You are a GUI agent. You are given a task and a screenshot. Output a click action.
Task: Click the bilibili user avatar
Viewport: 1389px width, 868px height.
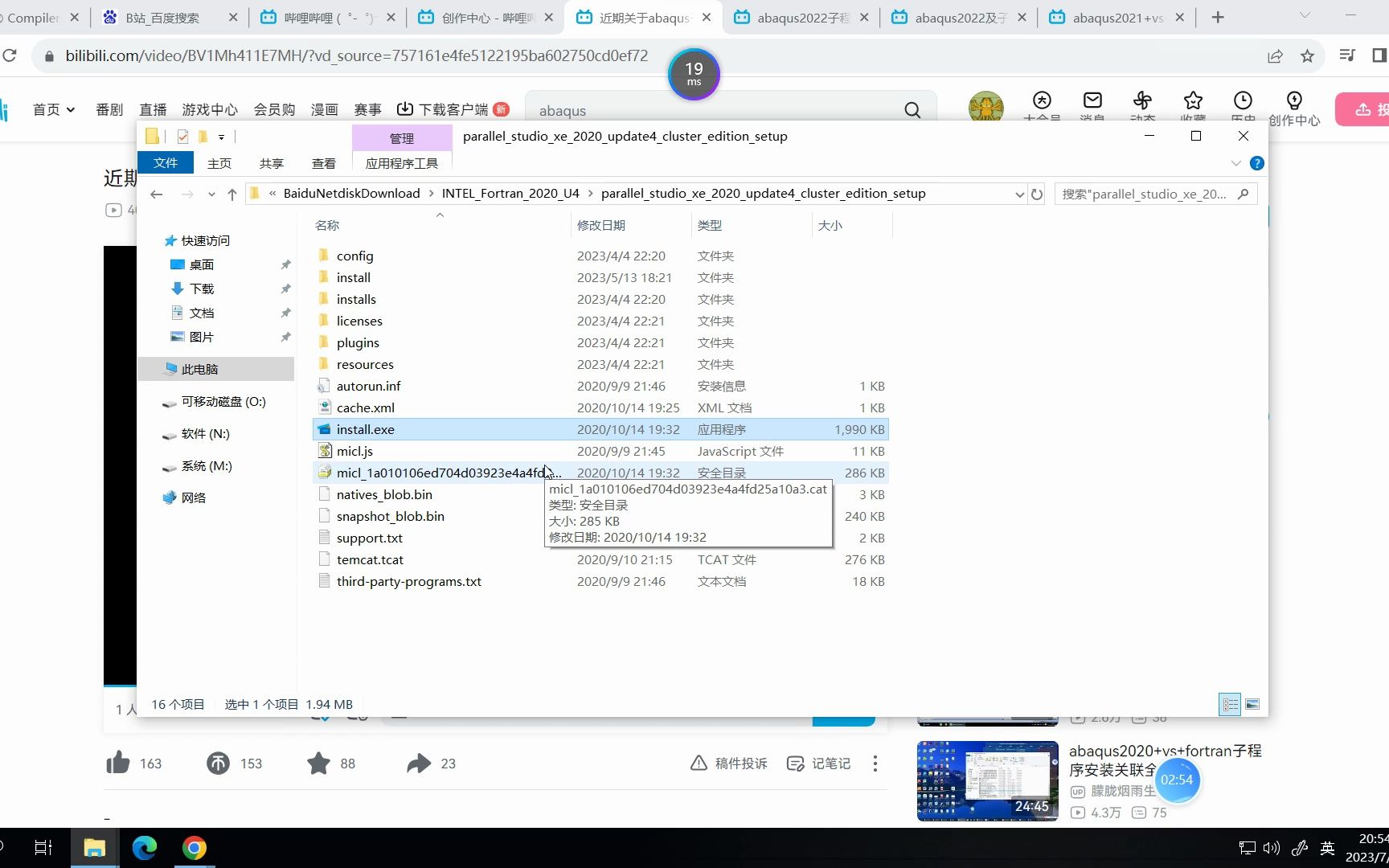tap(986, 107)
